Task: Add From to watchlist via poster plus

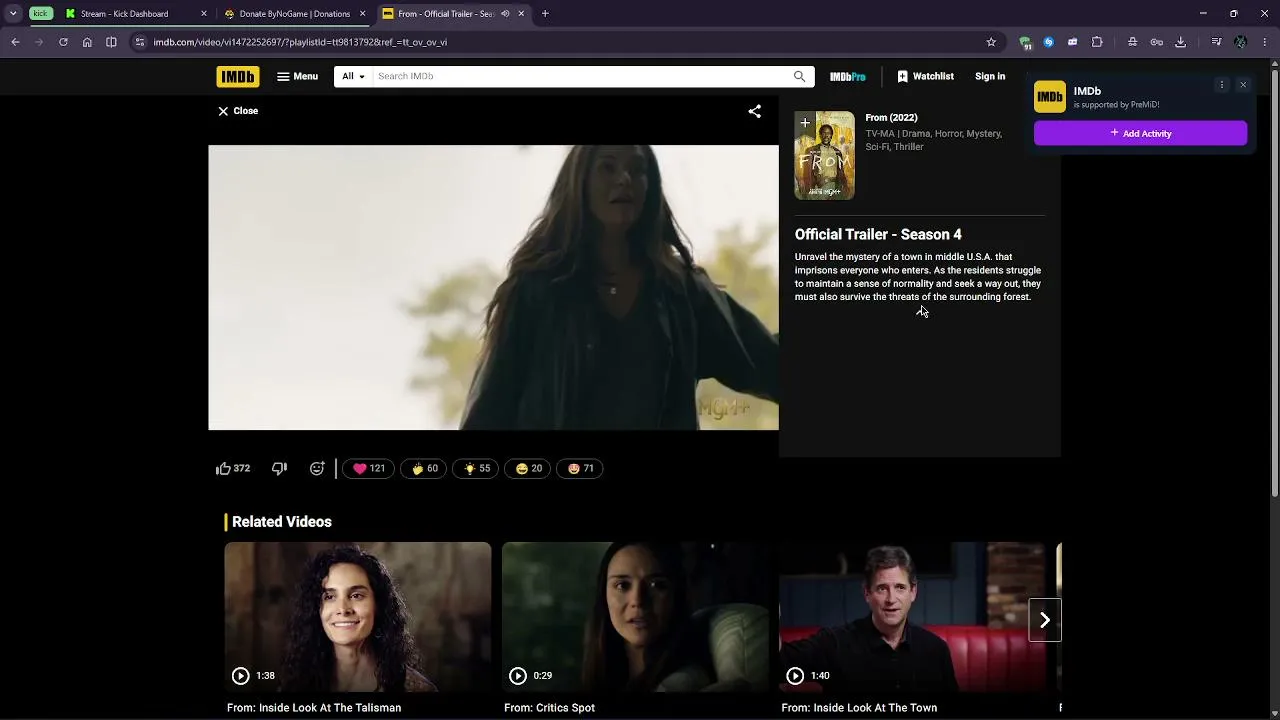Action: (805, 123)
